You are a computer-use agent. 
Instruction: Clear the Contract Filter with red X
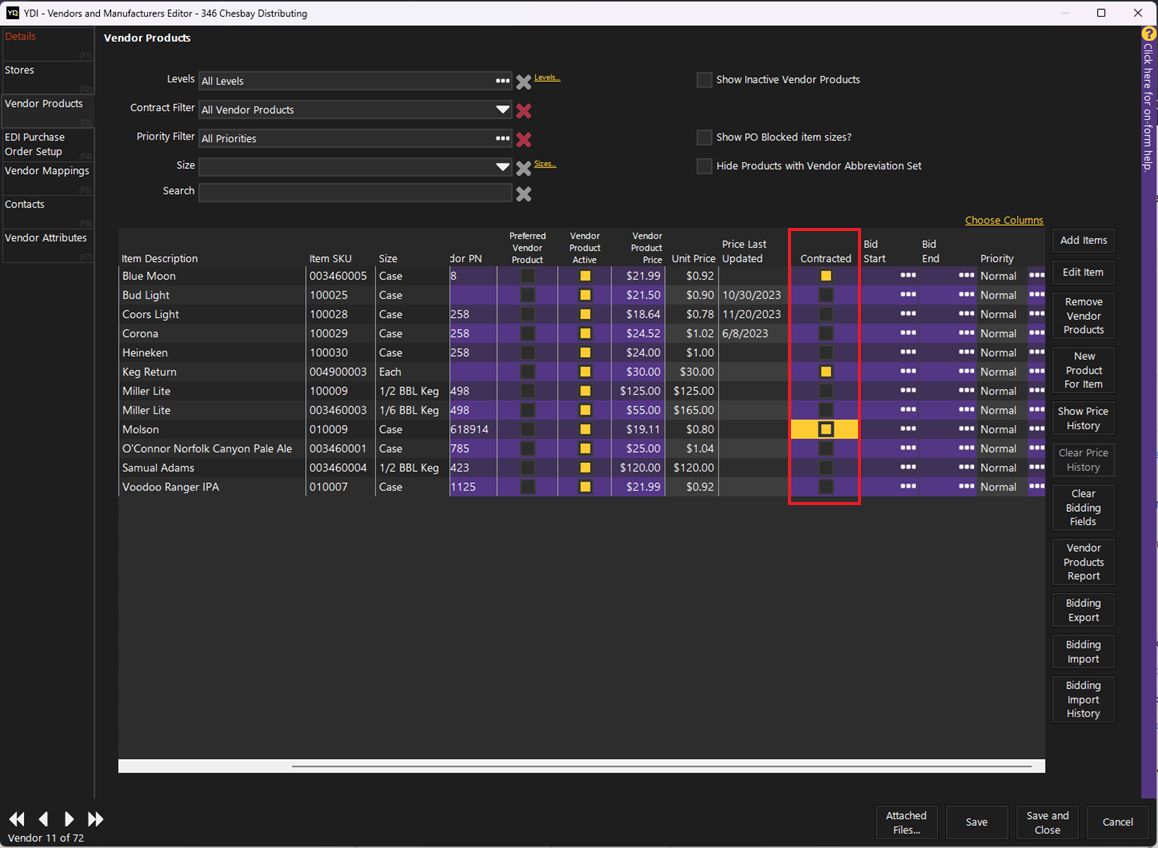pyautogui.click(x=523, y=111)
